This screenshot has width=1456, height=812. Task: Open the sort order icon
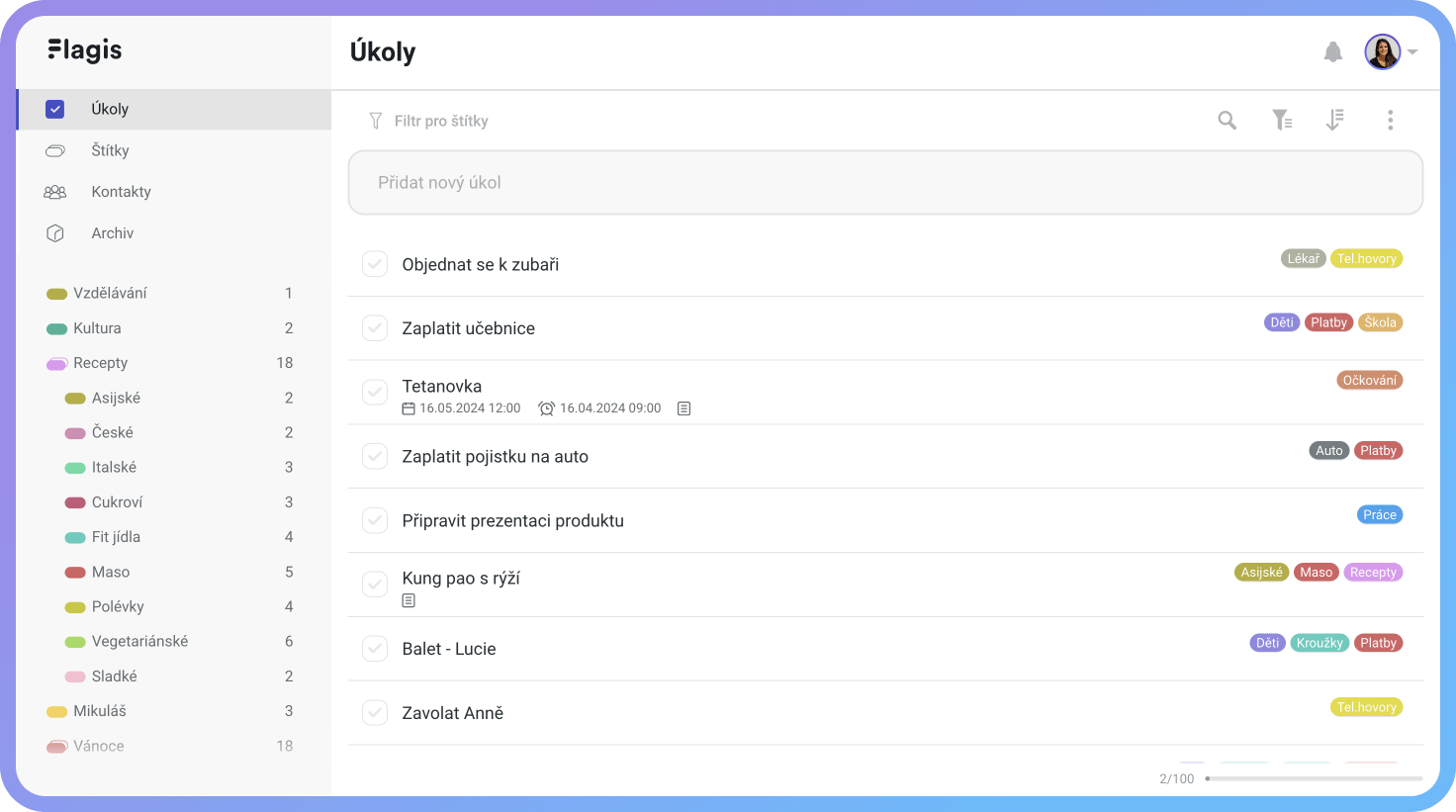pyautogui.click(x=1334, y=121)
